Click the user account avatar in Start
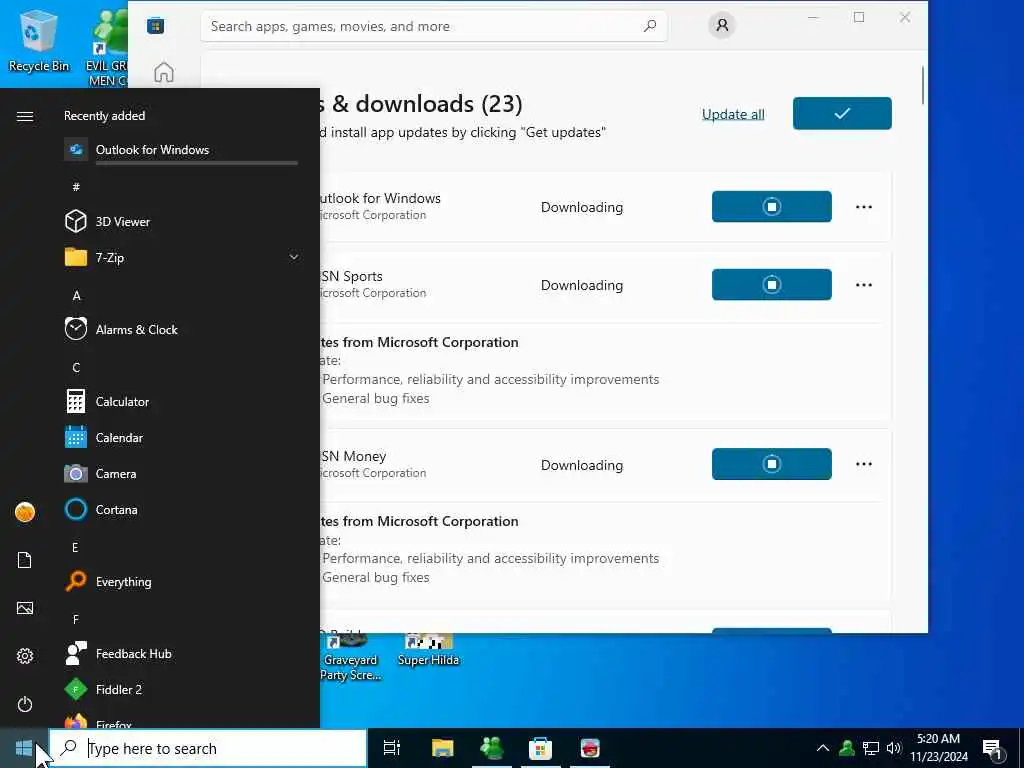The width and height of the screenshot is (1024, 768). 25,512
